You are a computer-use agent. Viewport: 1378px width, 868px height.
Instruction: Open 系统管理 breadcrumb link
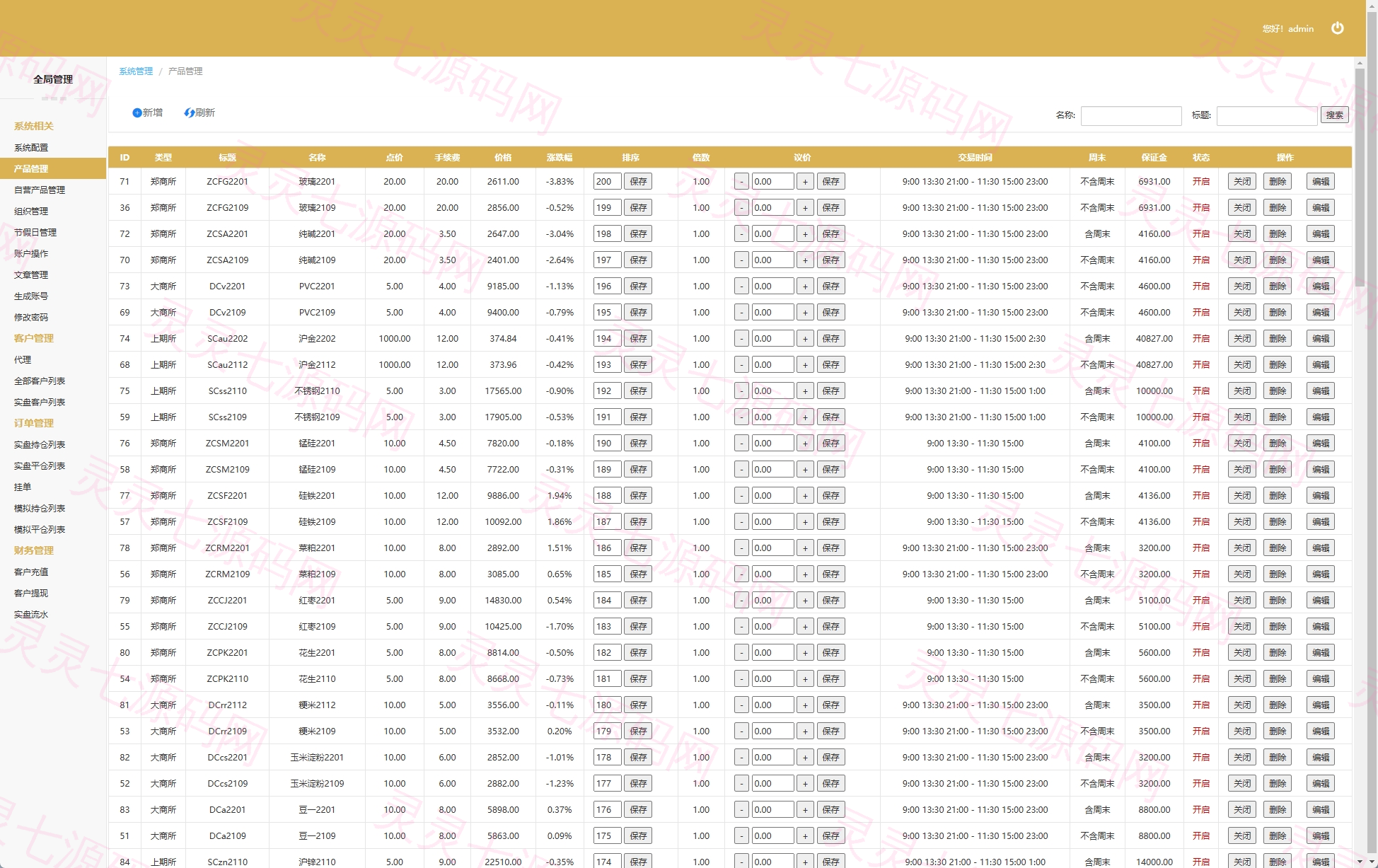pos(136,71)
